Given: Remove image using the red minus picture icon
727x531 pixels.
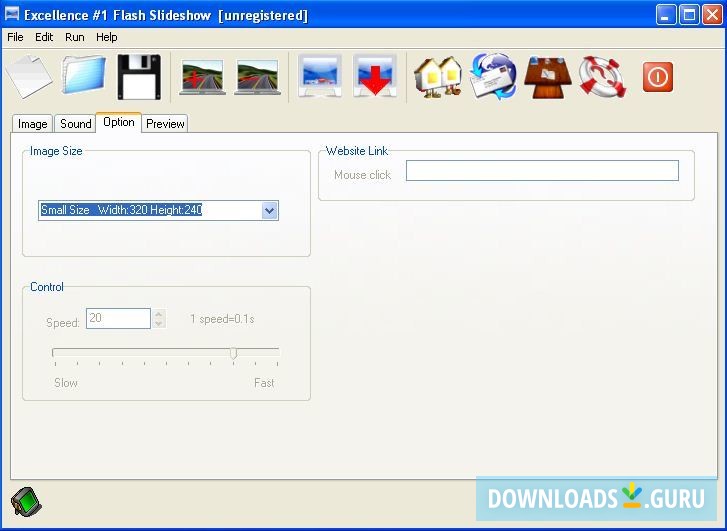Looking at the screenshot, I should pyautogui.click(x=257, y=77).
